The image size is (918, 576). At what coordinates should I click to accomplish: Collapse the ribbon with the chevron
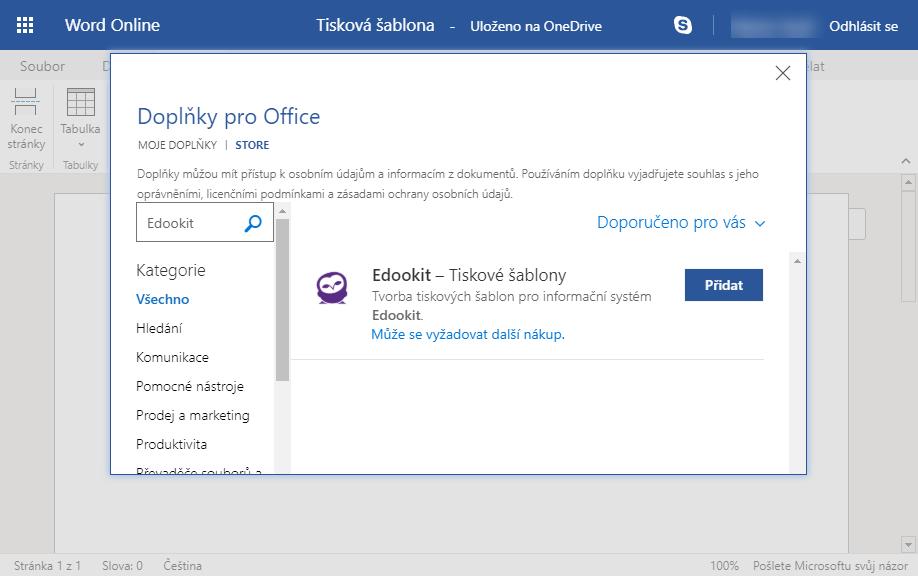coord(906,161)
